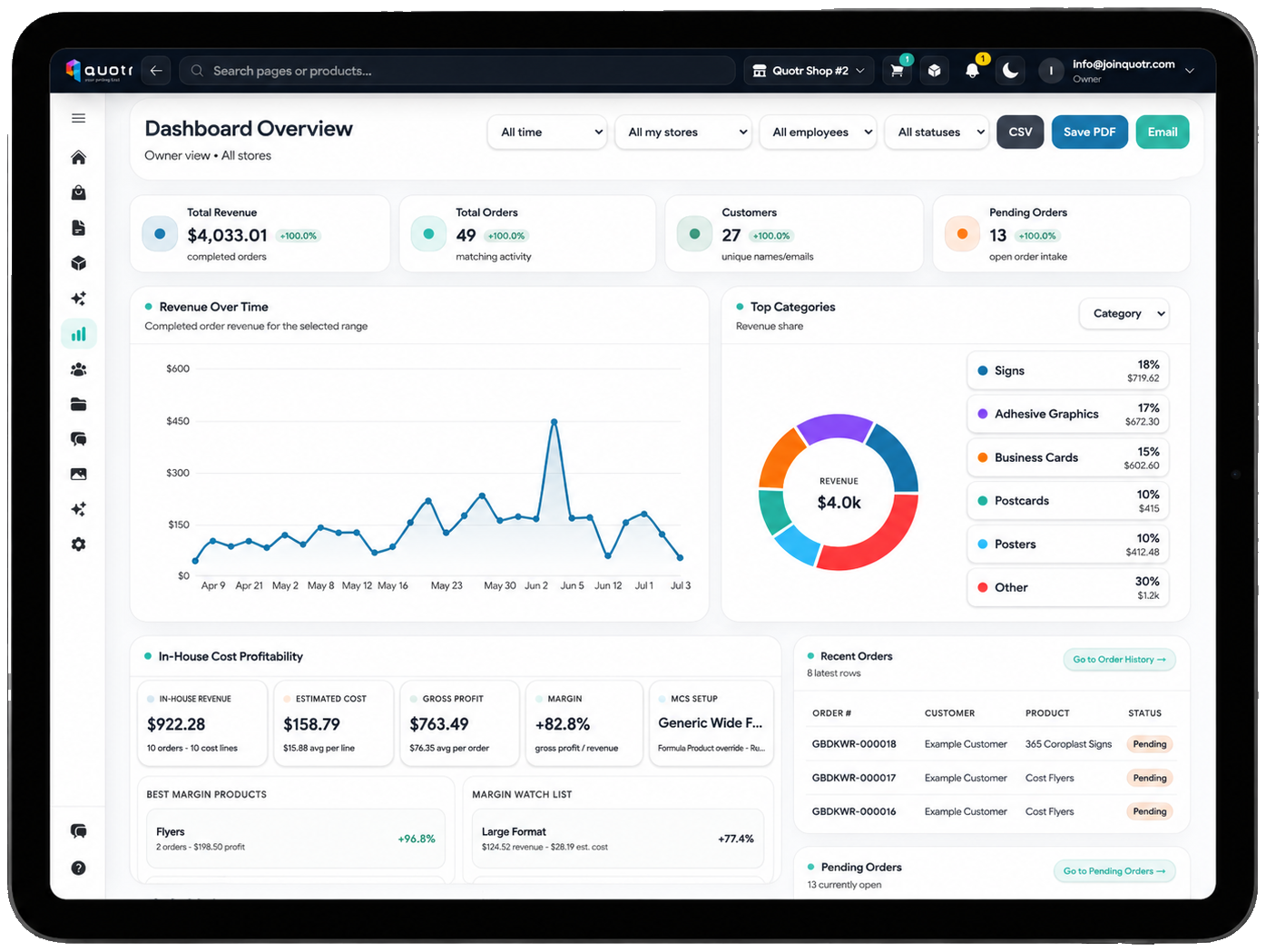Click the purple segment of revenue donut
1266x952 pixels.
[x=834, y=427]
